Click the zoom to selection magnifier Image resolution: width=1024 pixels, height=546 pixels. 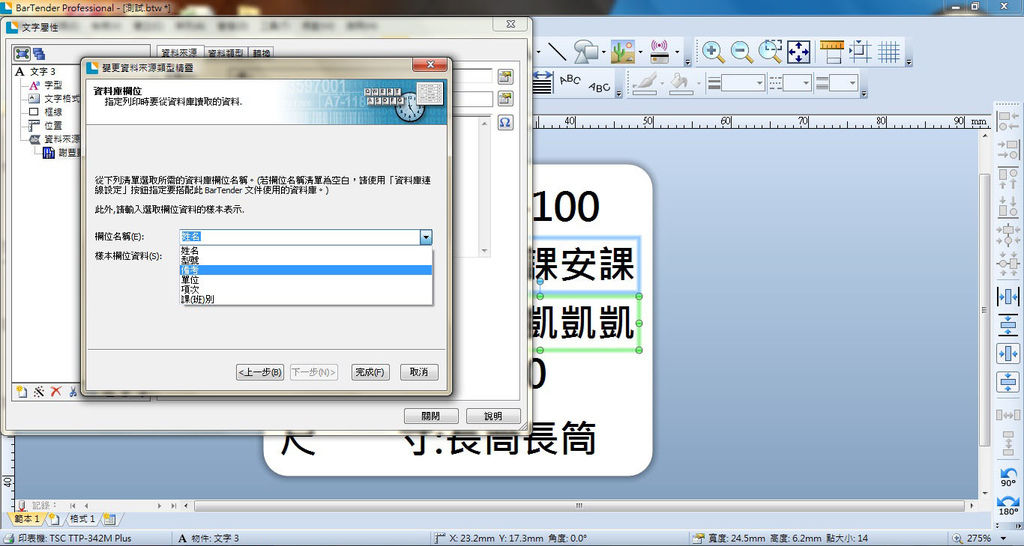pyautogui.click(x=771, y=52)
